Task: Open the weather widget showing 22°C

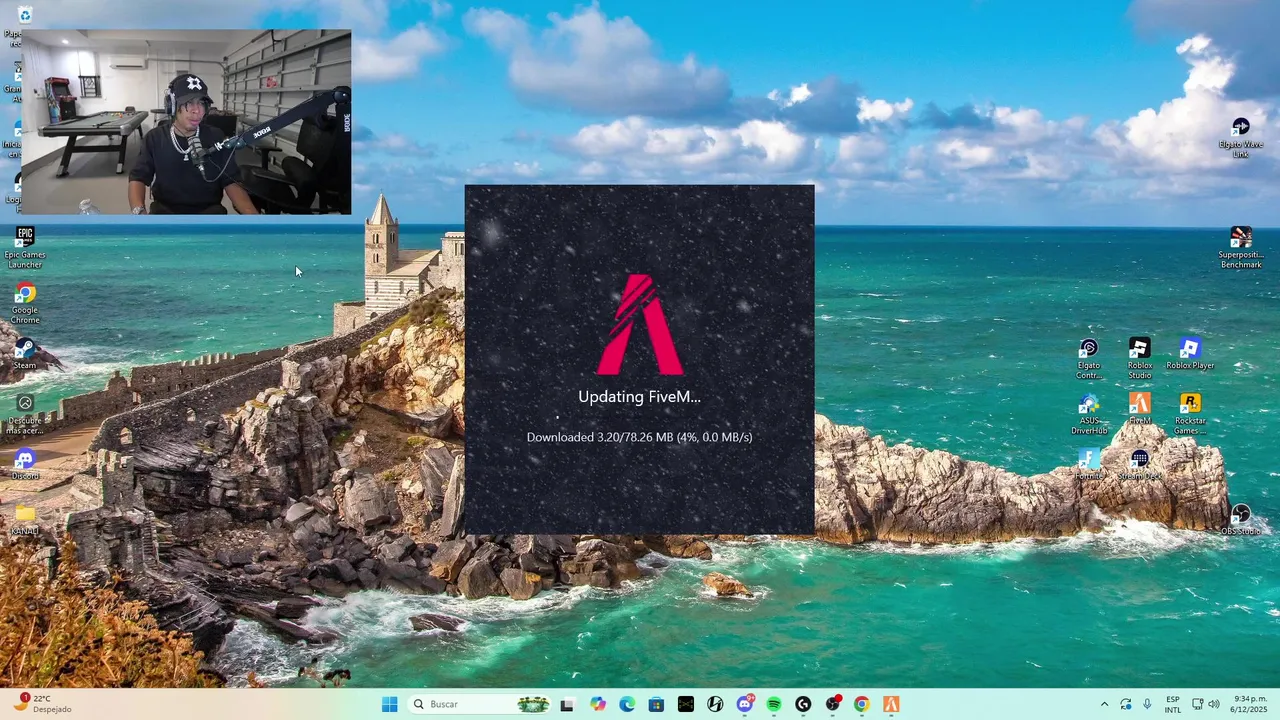Action: (42, 704)
